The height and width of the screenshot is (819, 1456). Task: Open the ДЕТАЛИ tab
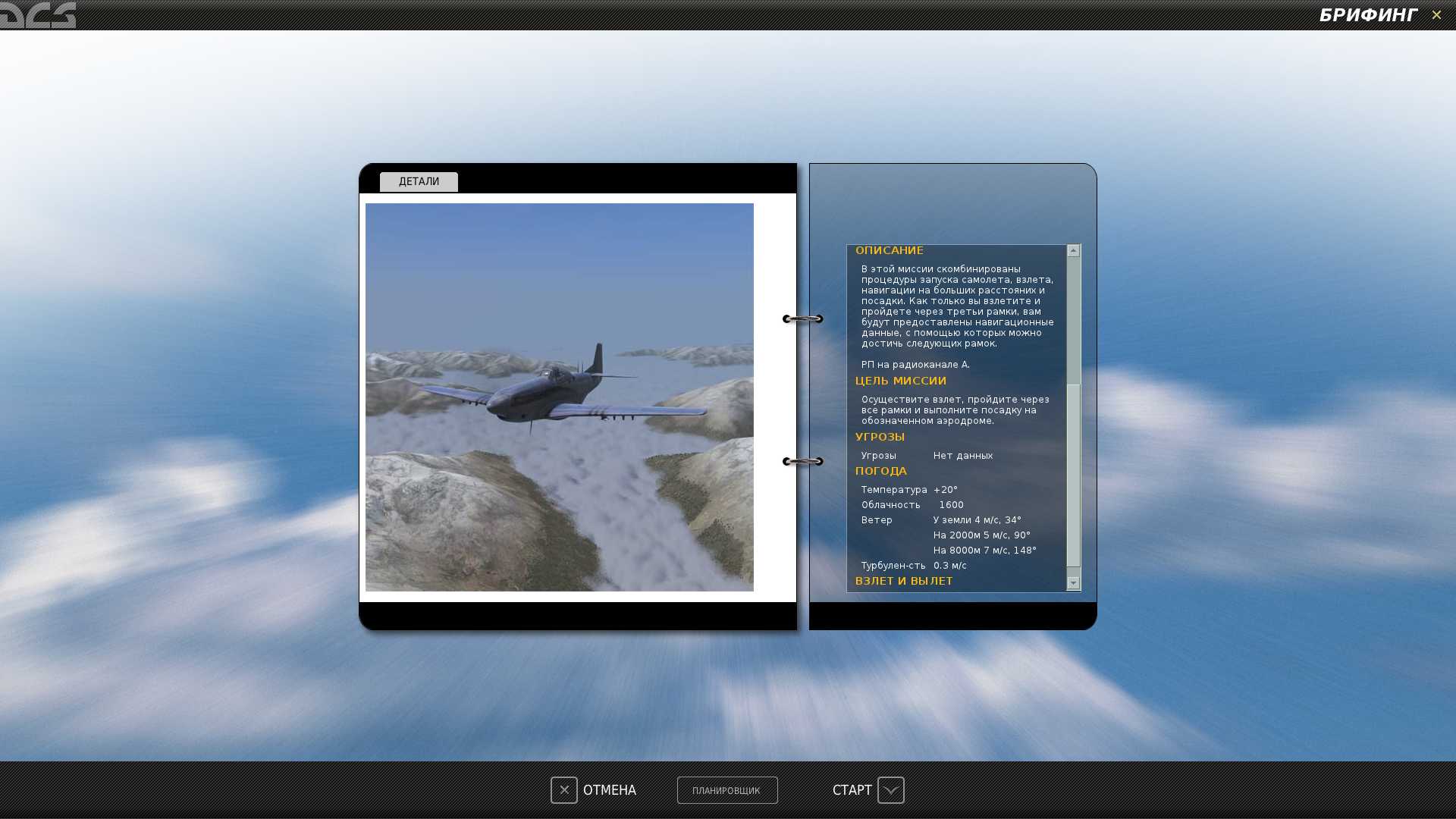tap(419, 182)
